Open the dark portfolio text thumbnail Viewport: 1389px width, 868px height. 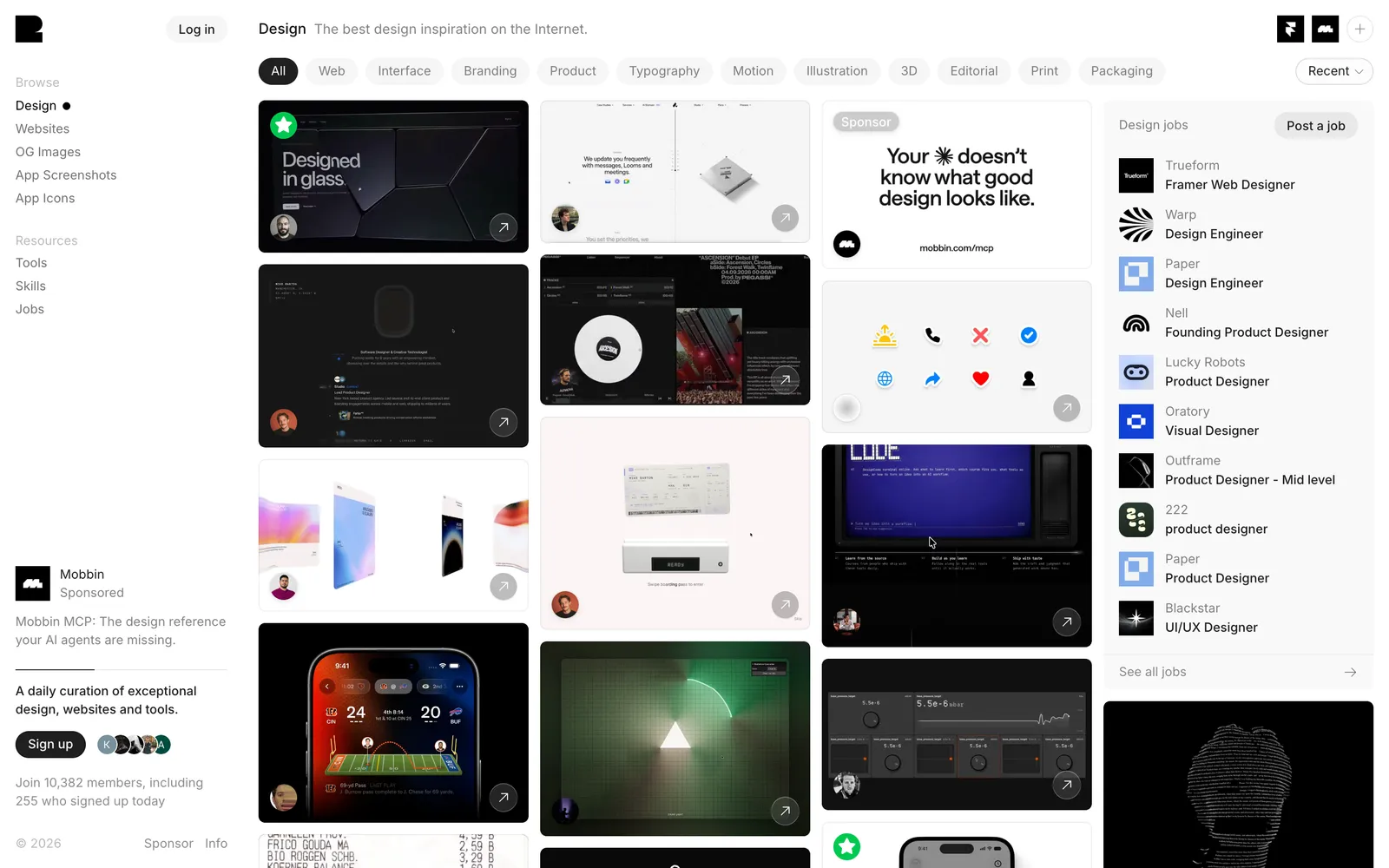[393, 356]
